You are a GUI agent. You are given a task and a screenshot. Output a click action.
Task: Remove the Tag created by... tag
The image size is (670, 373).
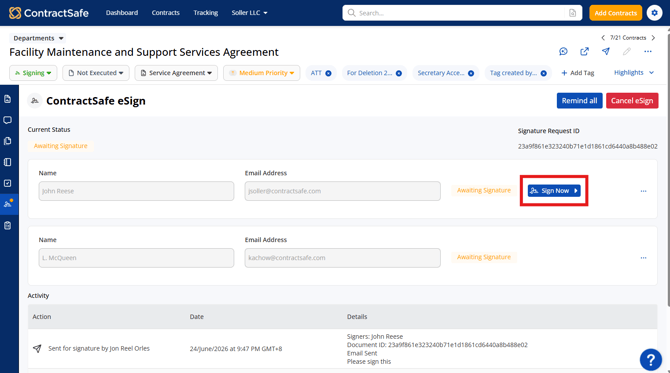pyautogui.click(x=544, y=73)
